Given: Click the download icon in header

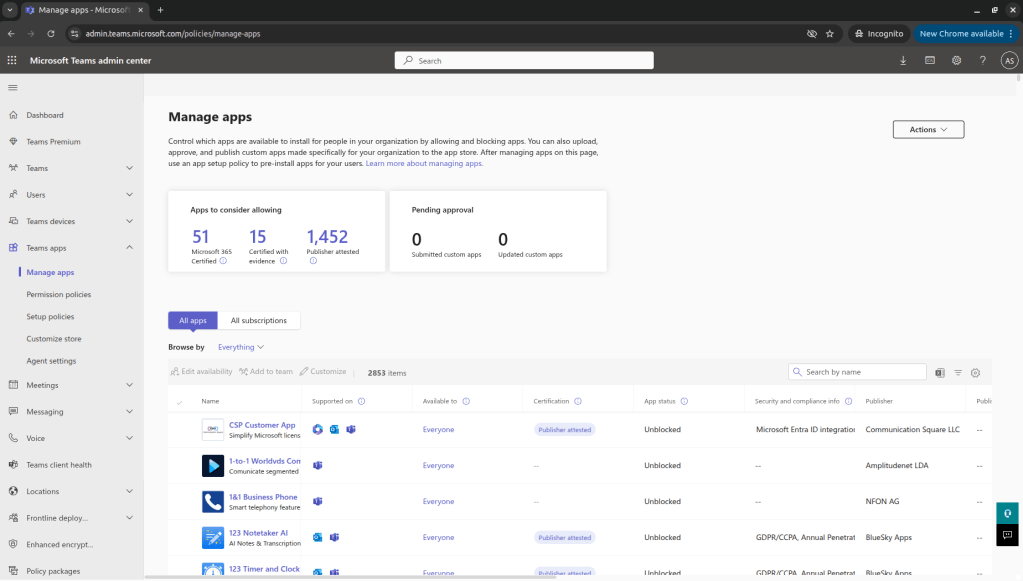Looking at the screenshot, I should 903,61.
